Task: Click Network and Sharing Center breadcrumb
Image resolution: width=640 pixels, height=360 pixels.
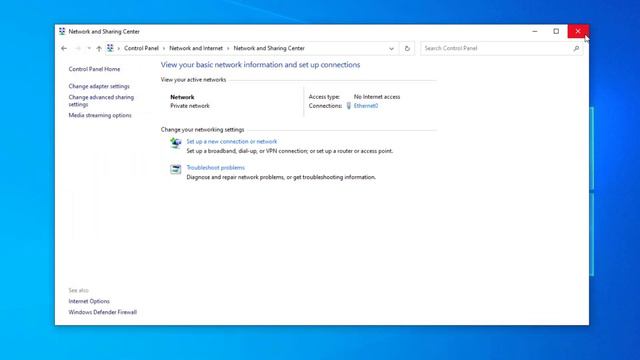Action: (x=269, y=48)
